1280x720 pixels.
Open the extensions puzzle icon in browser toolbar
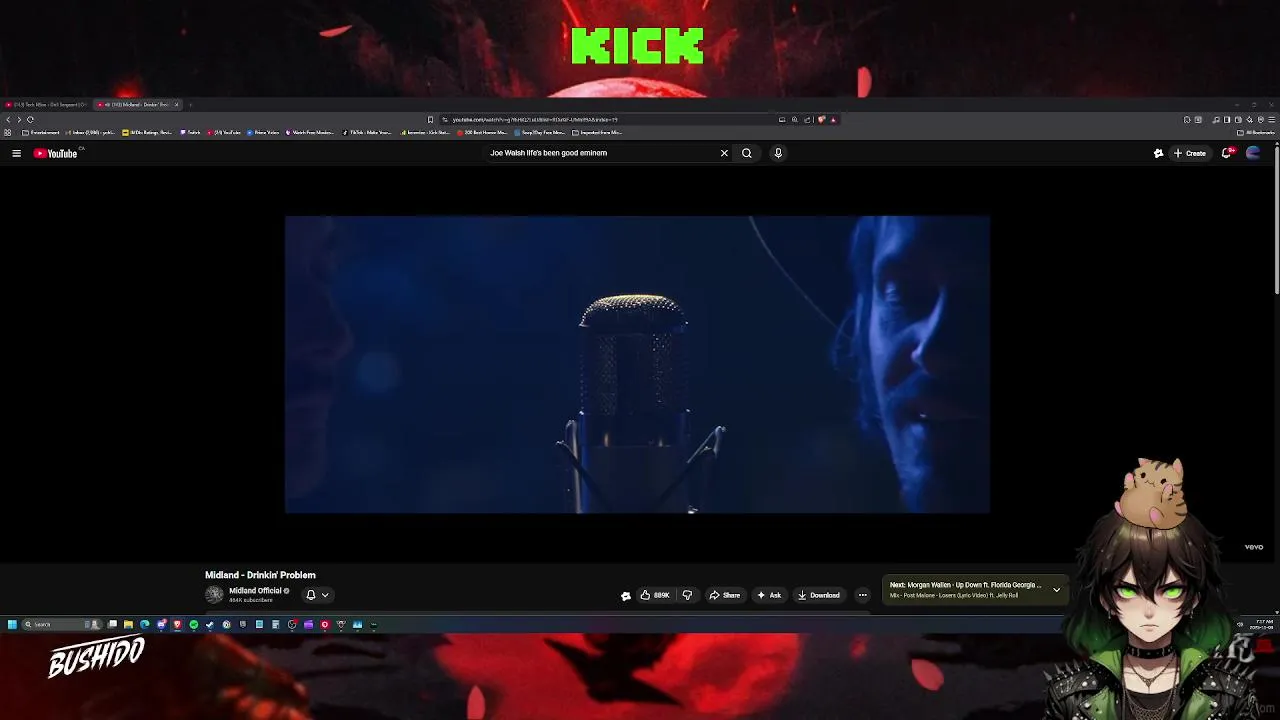point(1187,120)
